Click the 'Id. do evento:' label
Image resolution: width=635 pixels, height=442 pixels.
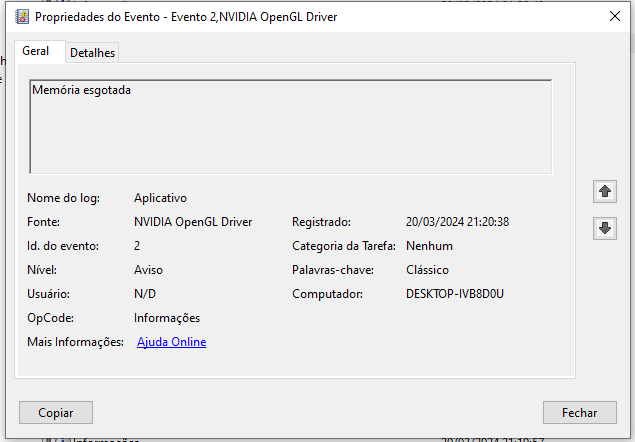[x=63, y=246]
